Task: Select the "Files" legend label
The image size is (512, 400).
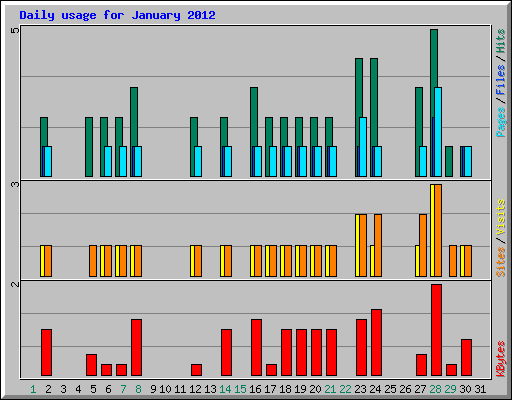Action: 500,79
